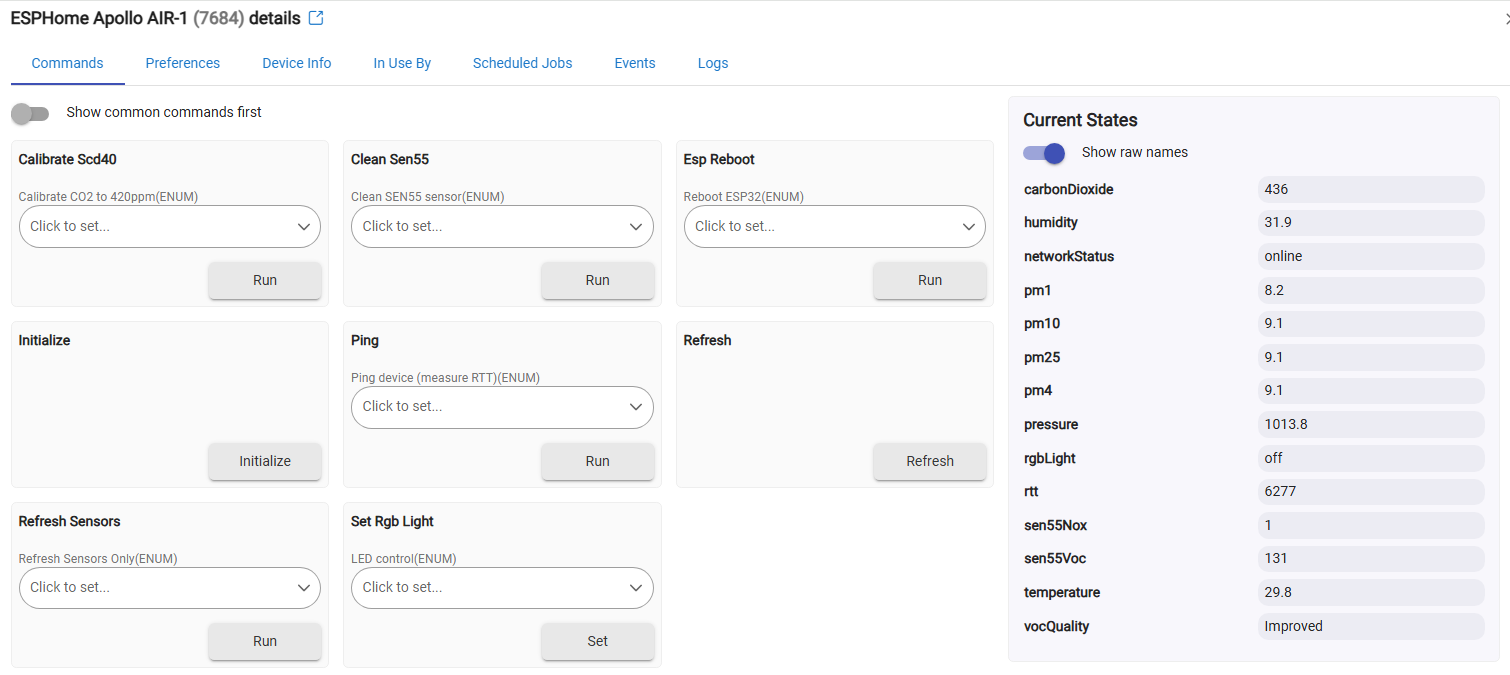Click the sen55Voc value 131

pos(1371,558)
